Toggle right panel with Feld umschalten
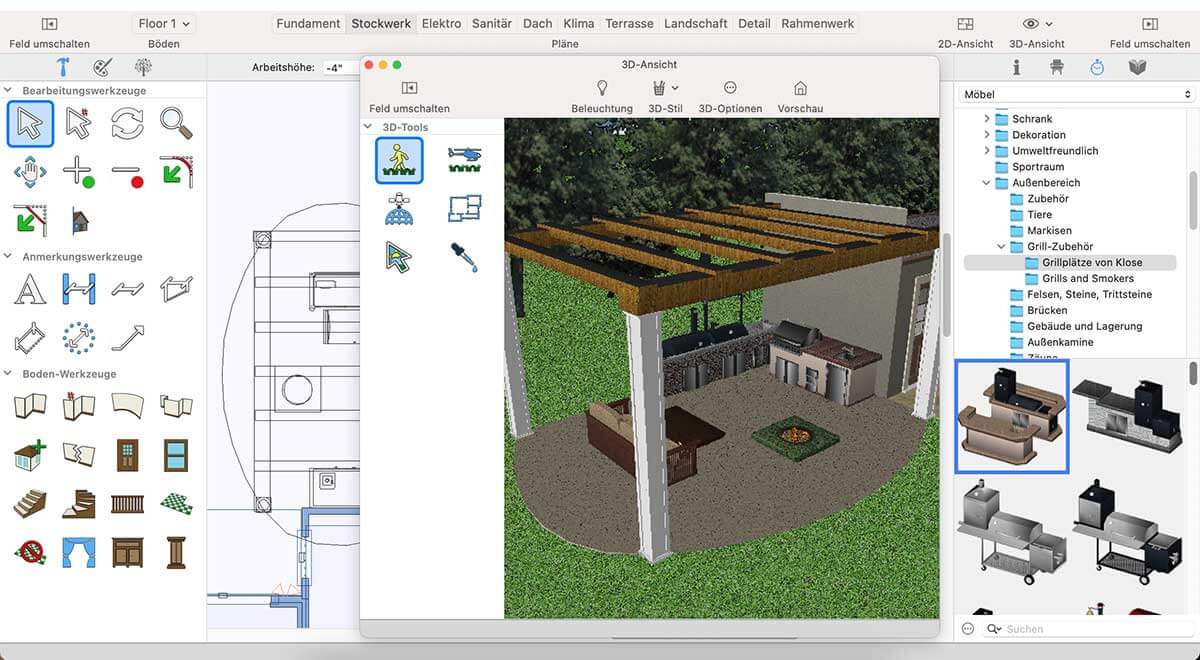Viewport: 1200px width, 660px height. tap(1149, 24)
